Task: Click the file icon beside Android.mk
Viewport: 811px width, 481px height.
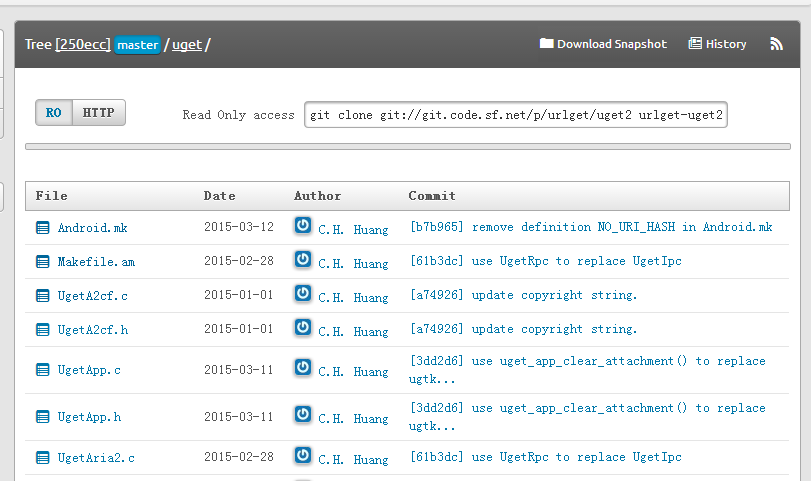Action: tap(43, 228)
